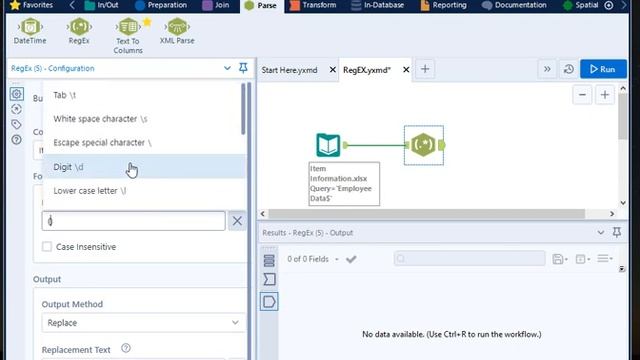This screenshot has height=360, width=640.
Task: Pin the Results window
Action: coord(617,233)
